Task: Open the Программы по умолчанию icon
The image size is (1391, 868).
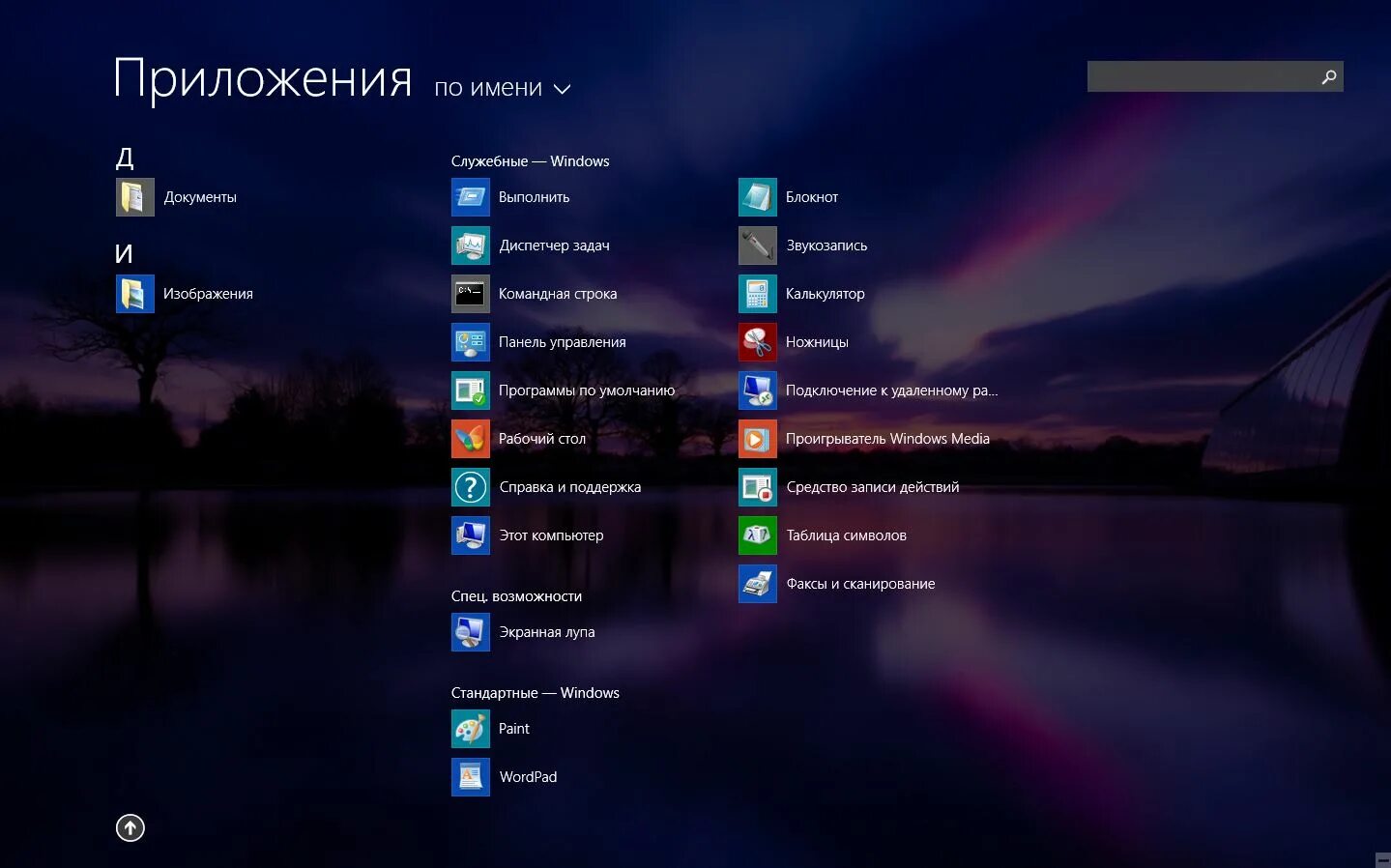Action: pos(471,391)
